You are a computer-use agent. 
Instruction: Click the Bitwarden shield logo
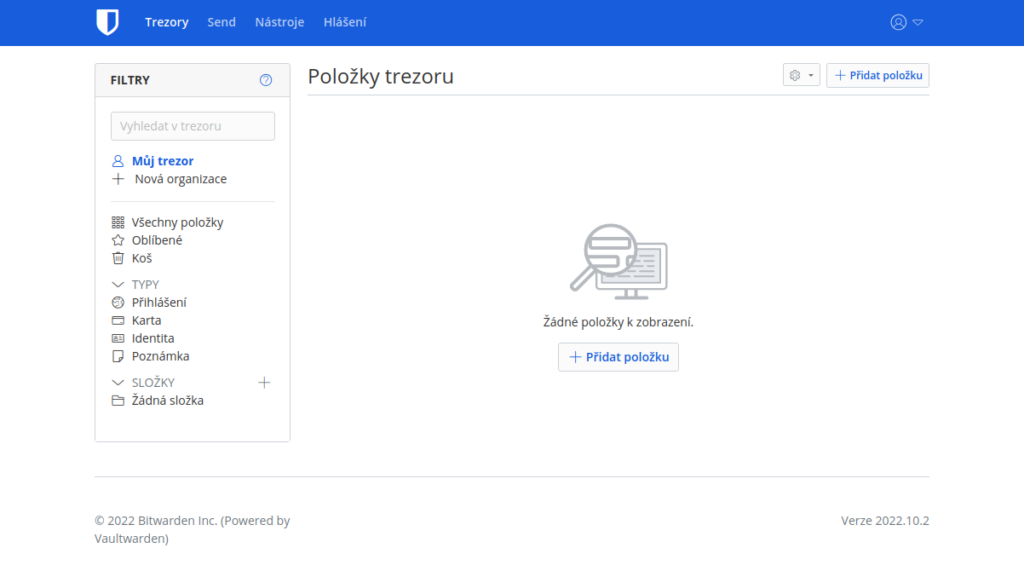click(107, 22)
